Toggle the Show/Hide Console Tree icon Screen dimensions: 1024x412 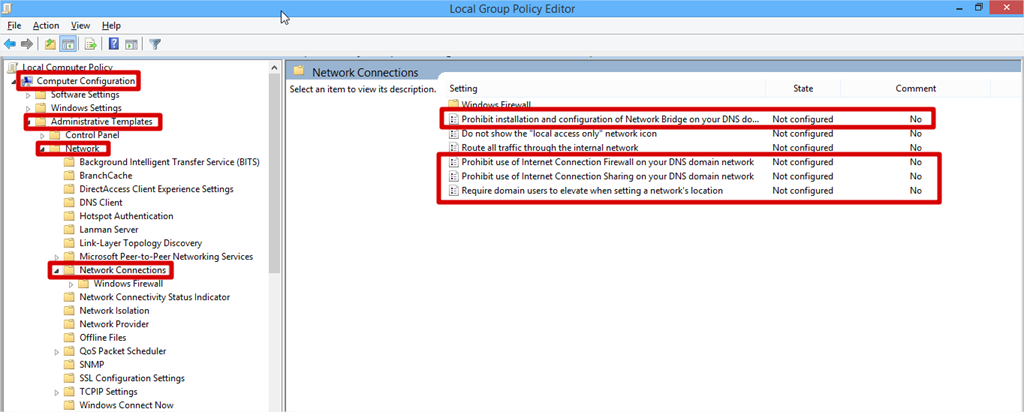tap(69, 44)
